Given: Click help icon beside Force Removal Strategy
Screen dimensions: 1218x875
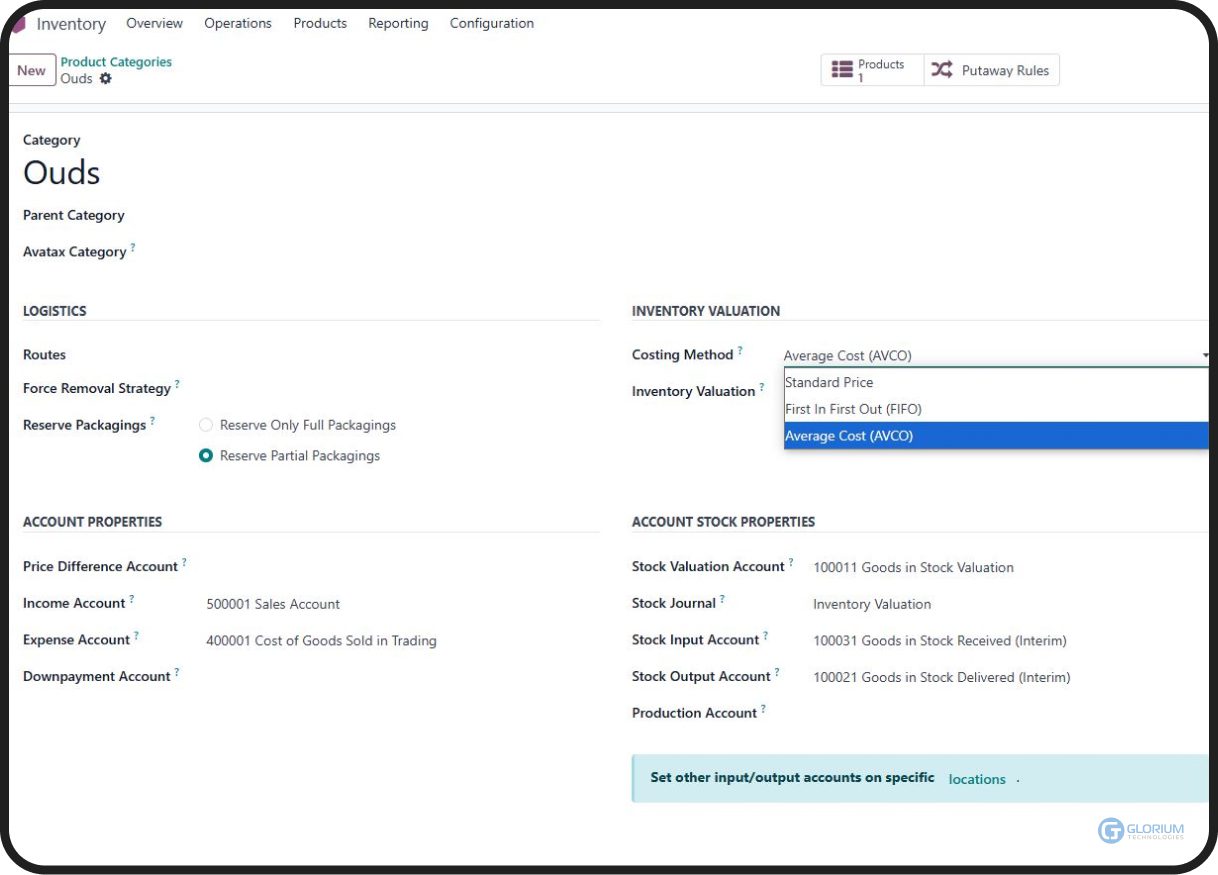Looking at the screenshot, I should click(177, 384).
